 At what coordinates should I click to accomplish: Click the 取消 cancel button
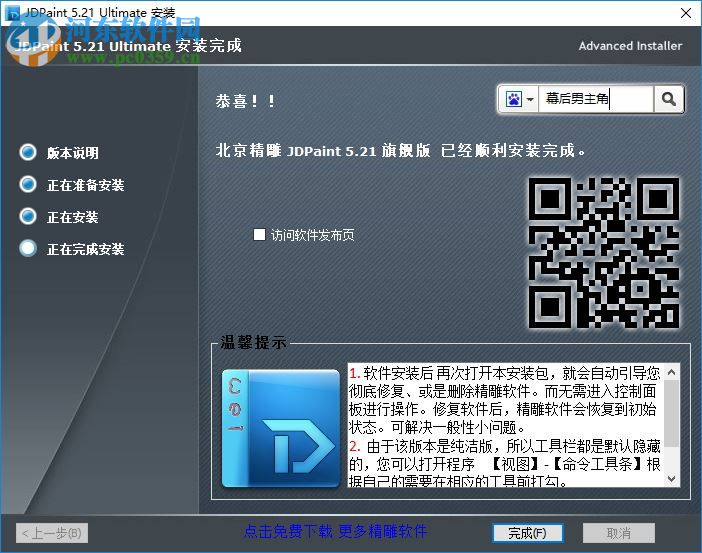(619, 533)
